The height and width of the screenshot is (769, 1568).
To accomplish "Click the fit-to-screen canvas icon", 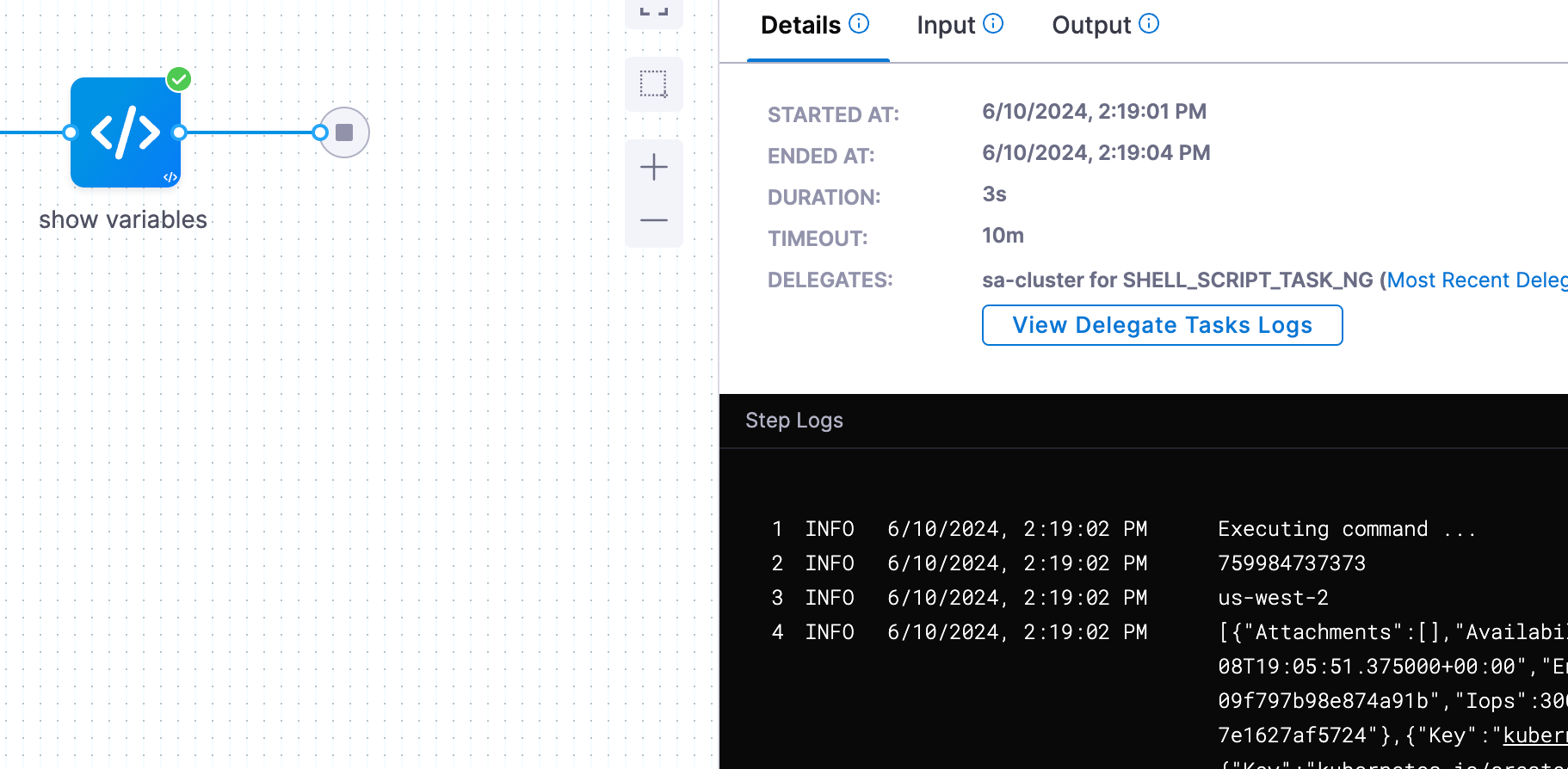I will point(654,10).
